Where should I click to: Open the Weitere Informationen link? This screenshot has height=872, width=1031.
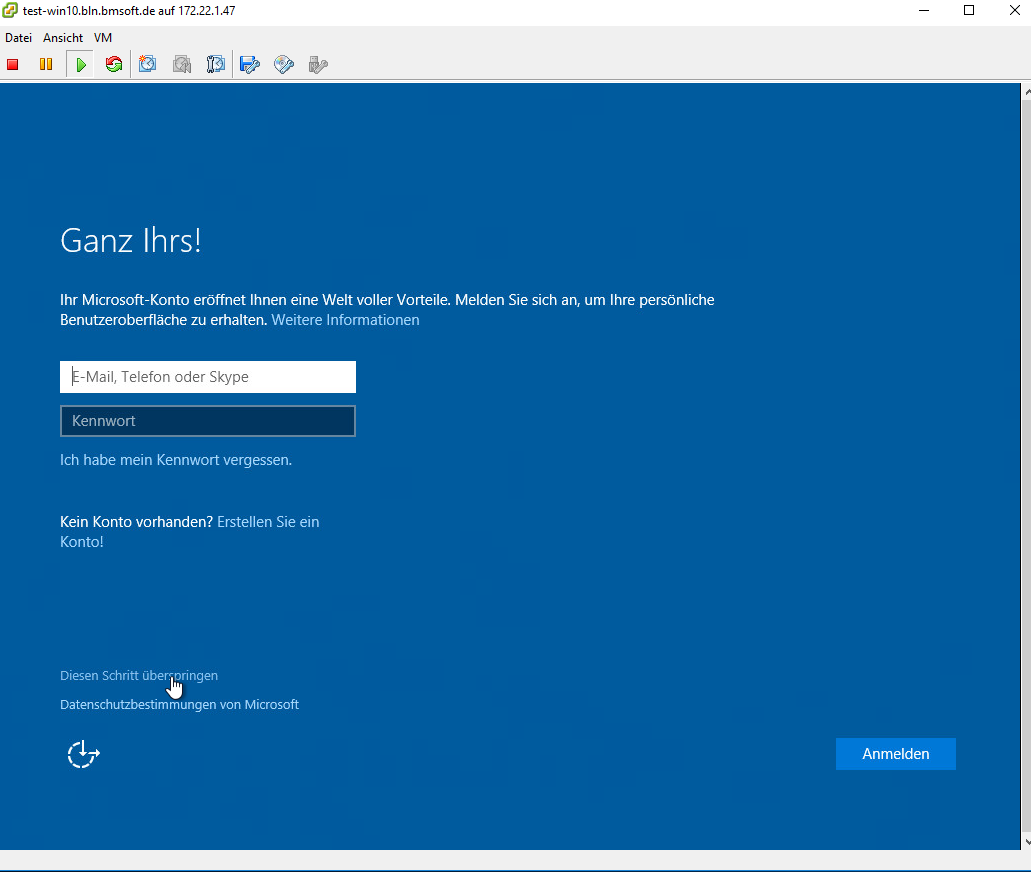[345, 320]
